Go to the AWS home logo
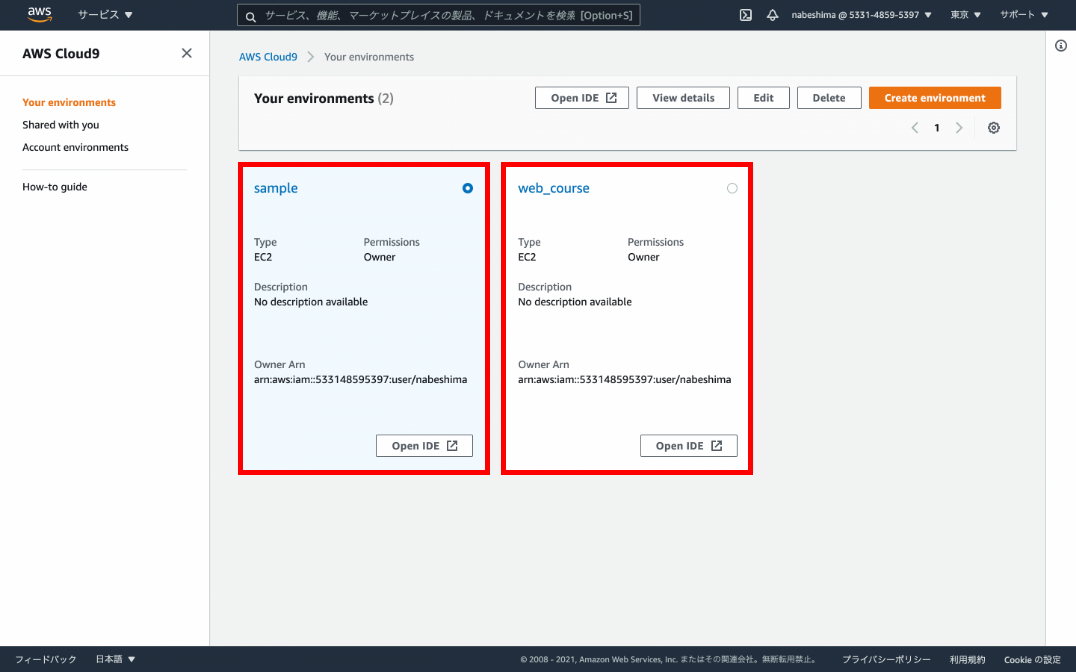 tap(39, 14)
